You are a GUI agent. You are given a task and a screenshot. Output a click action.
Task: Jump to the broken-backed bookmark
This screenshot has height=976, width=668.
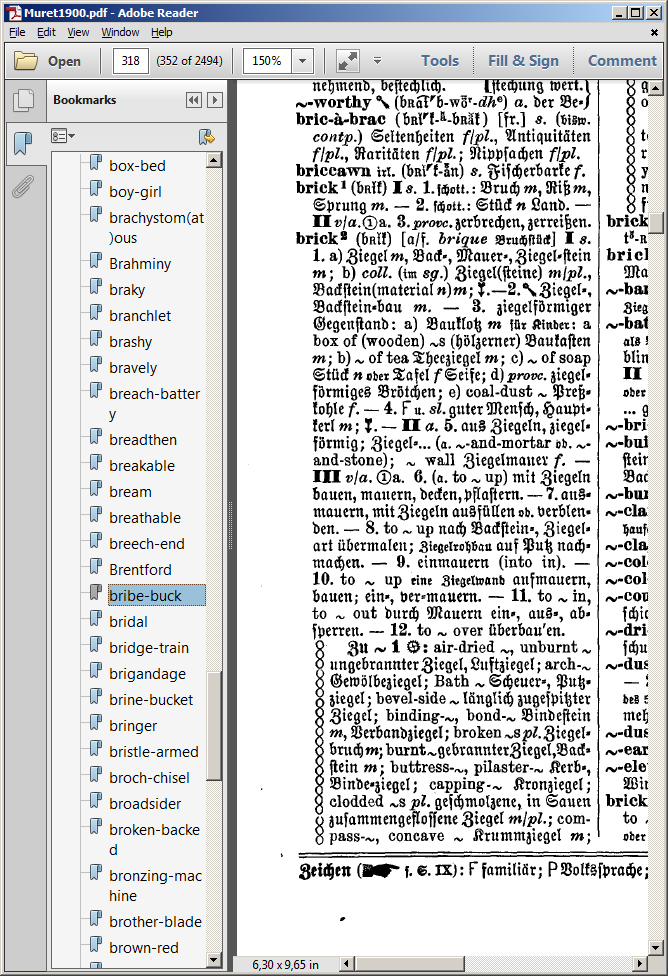(x=154, y=840)
